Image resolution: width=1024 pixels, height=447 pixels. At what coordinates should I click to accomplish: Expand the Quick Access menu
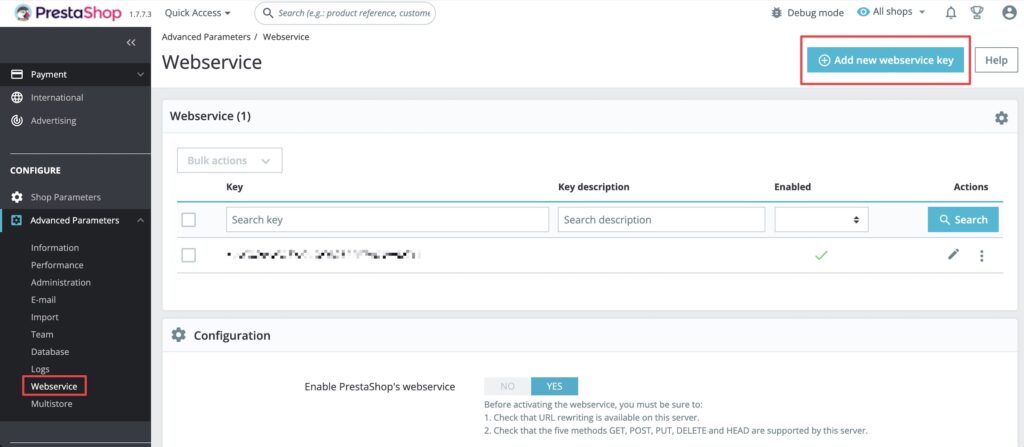coord(197,12)
